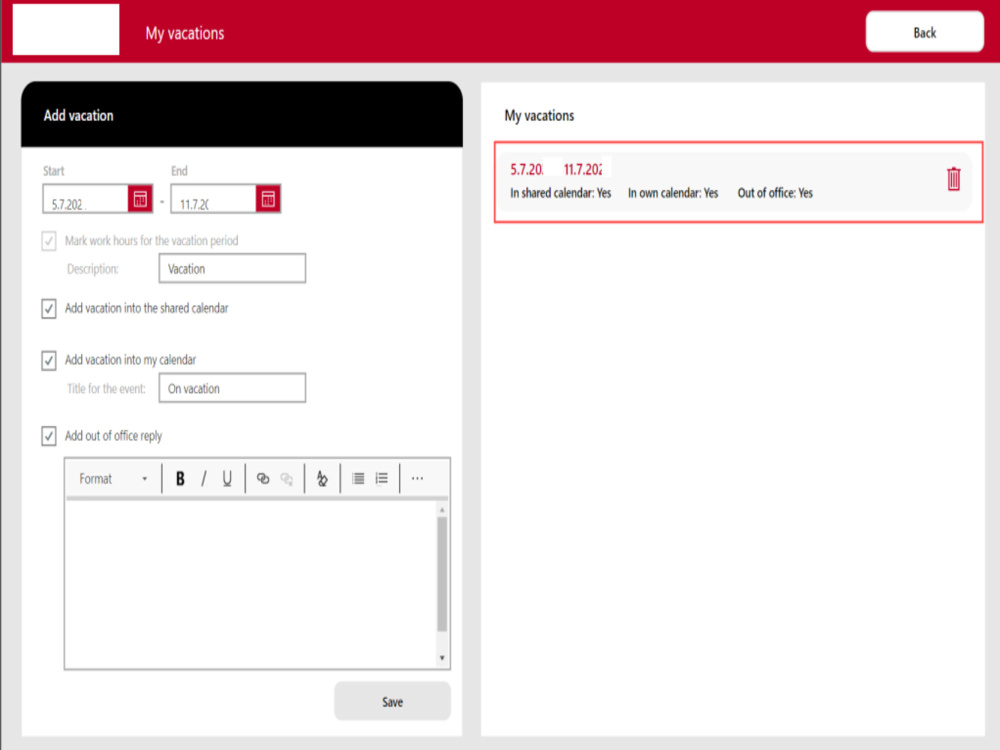
Task: Open the End date calendar picker
Action: tap(268, 199)
